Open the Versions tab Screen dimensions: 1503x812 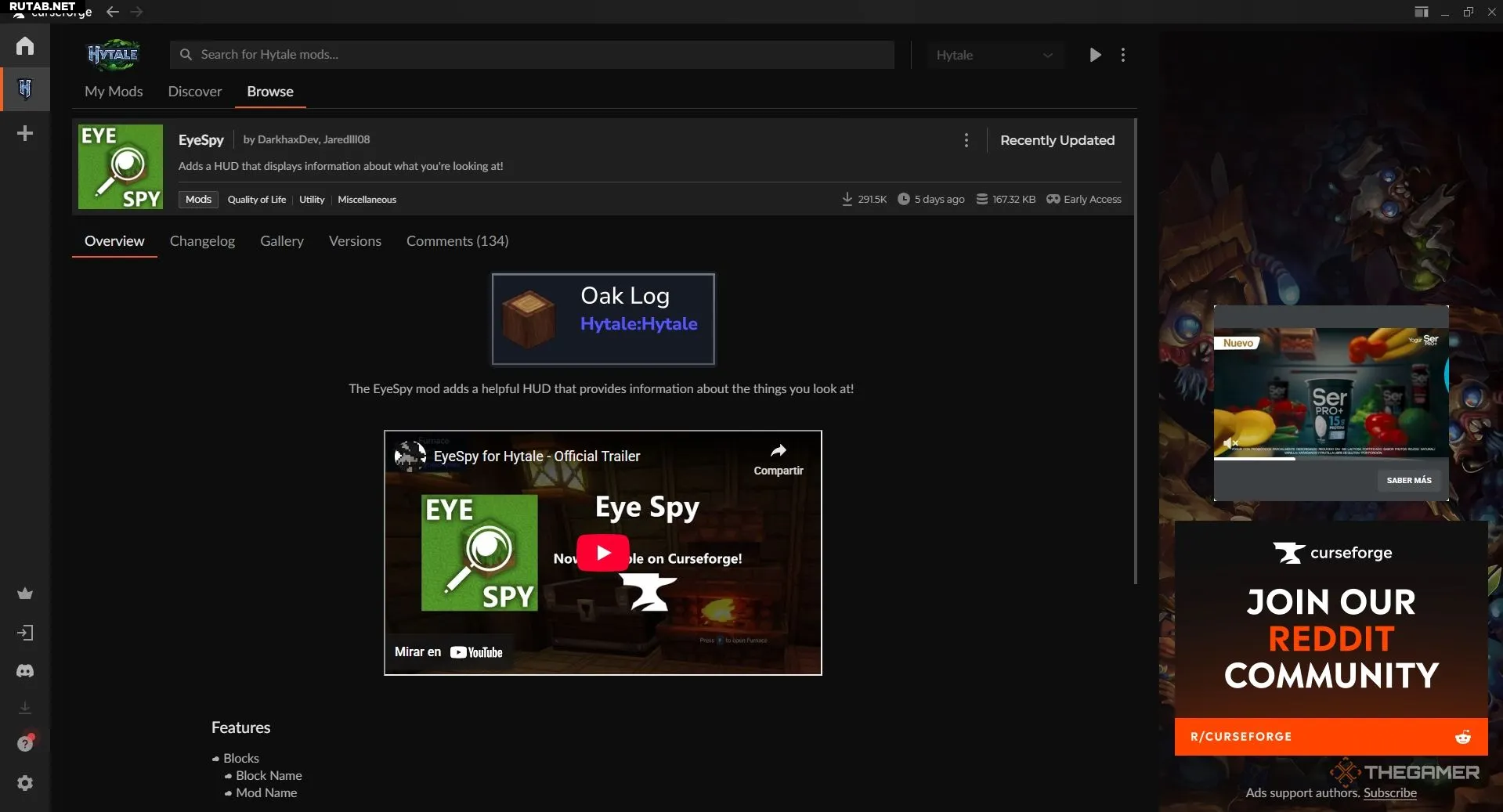tap(355, 241)
